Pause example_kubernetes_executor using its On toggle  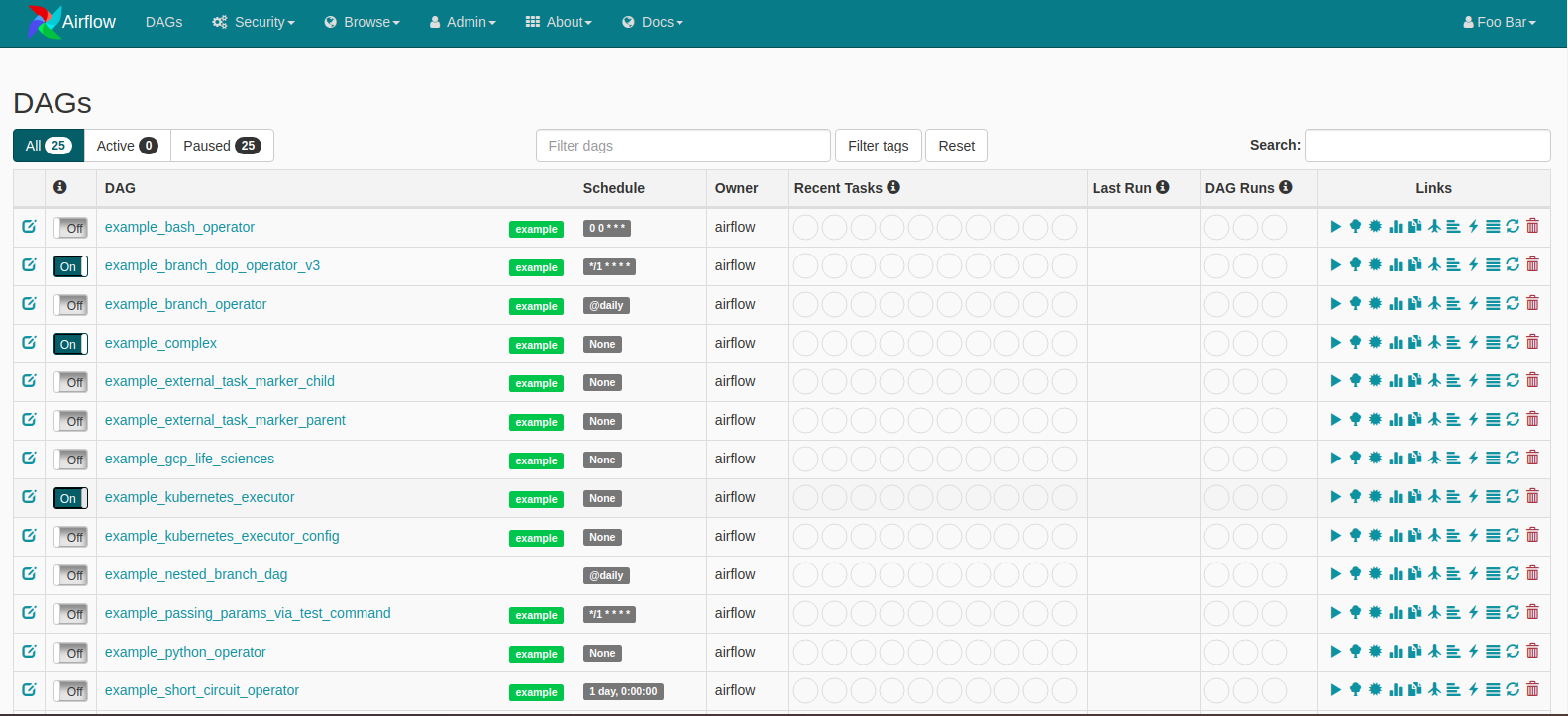pos(70,498)
